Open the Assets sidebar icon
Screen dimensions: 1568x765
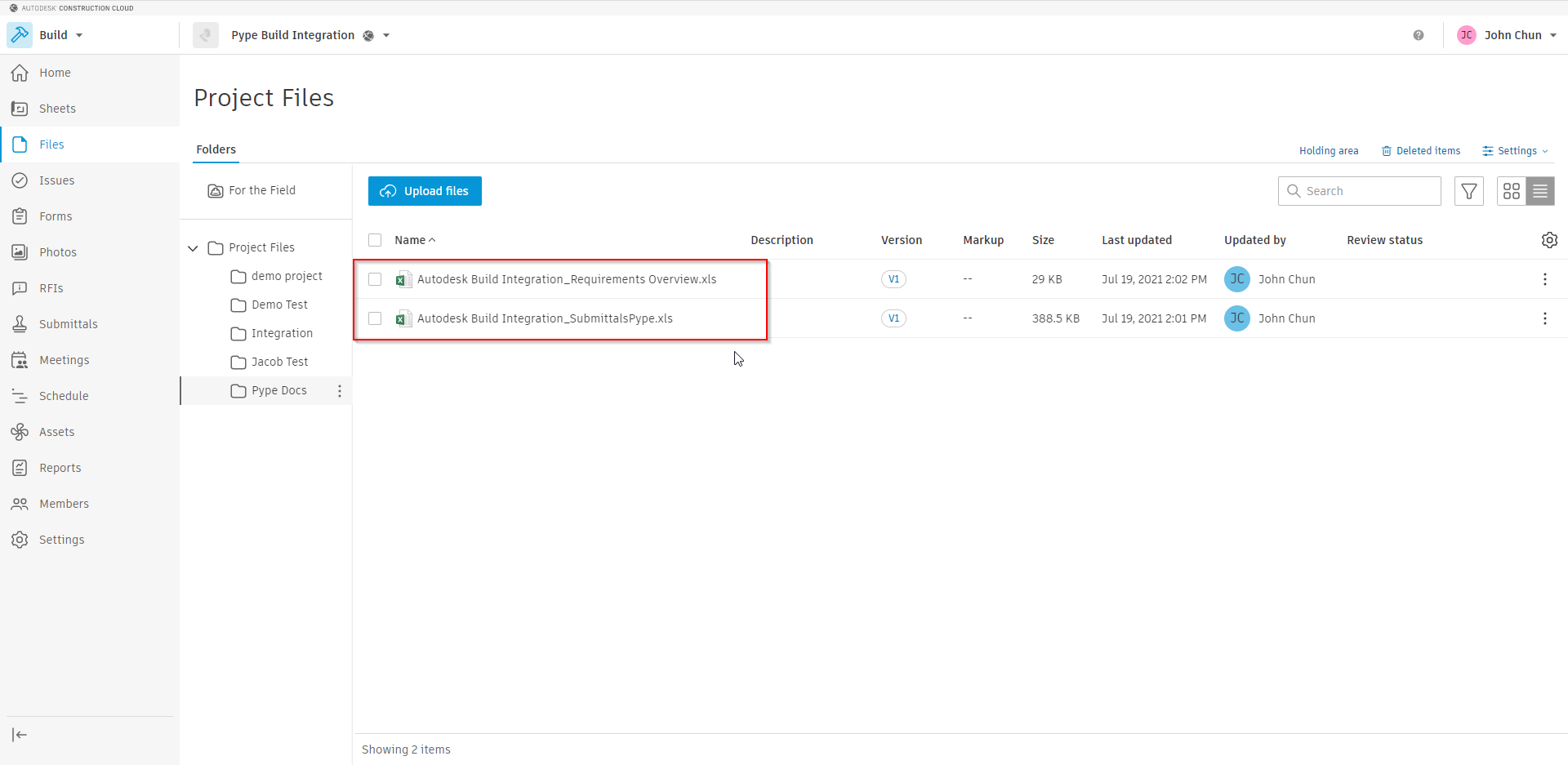[20, 432]
